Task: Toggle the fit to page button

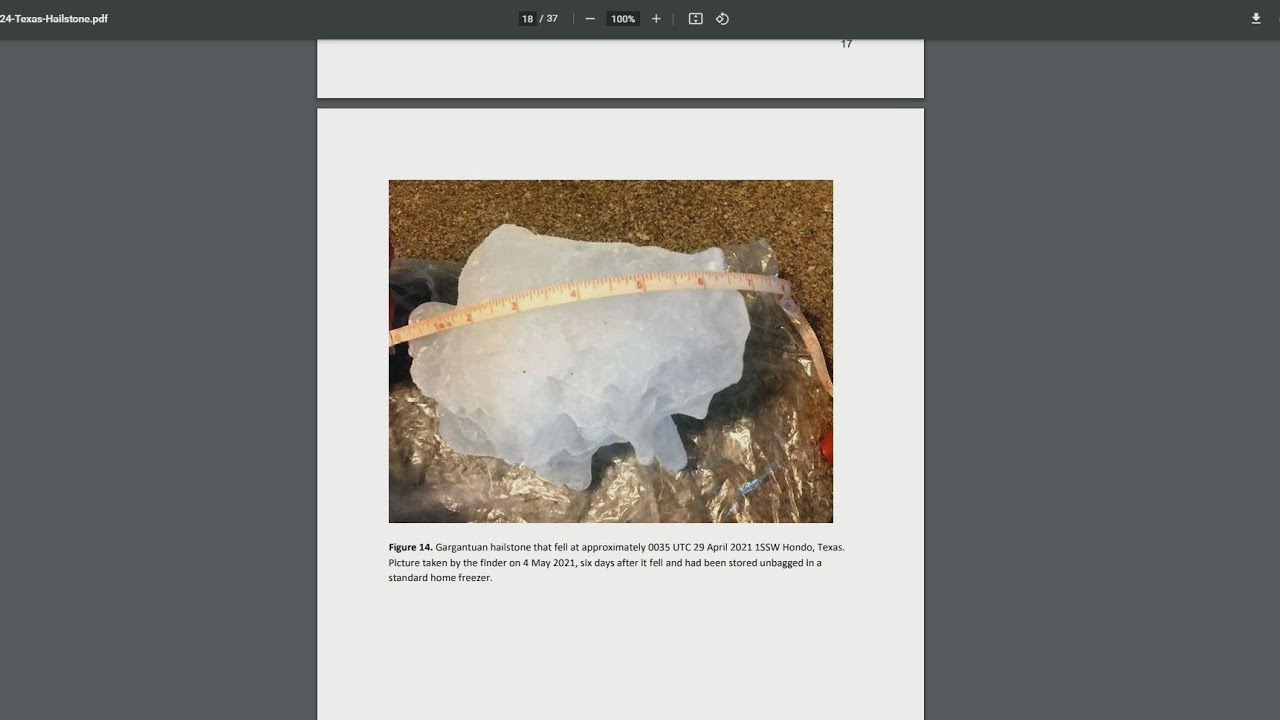Action: 696,19
